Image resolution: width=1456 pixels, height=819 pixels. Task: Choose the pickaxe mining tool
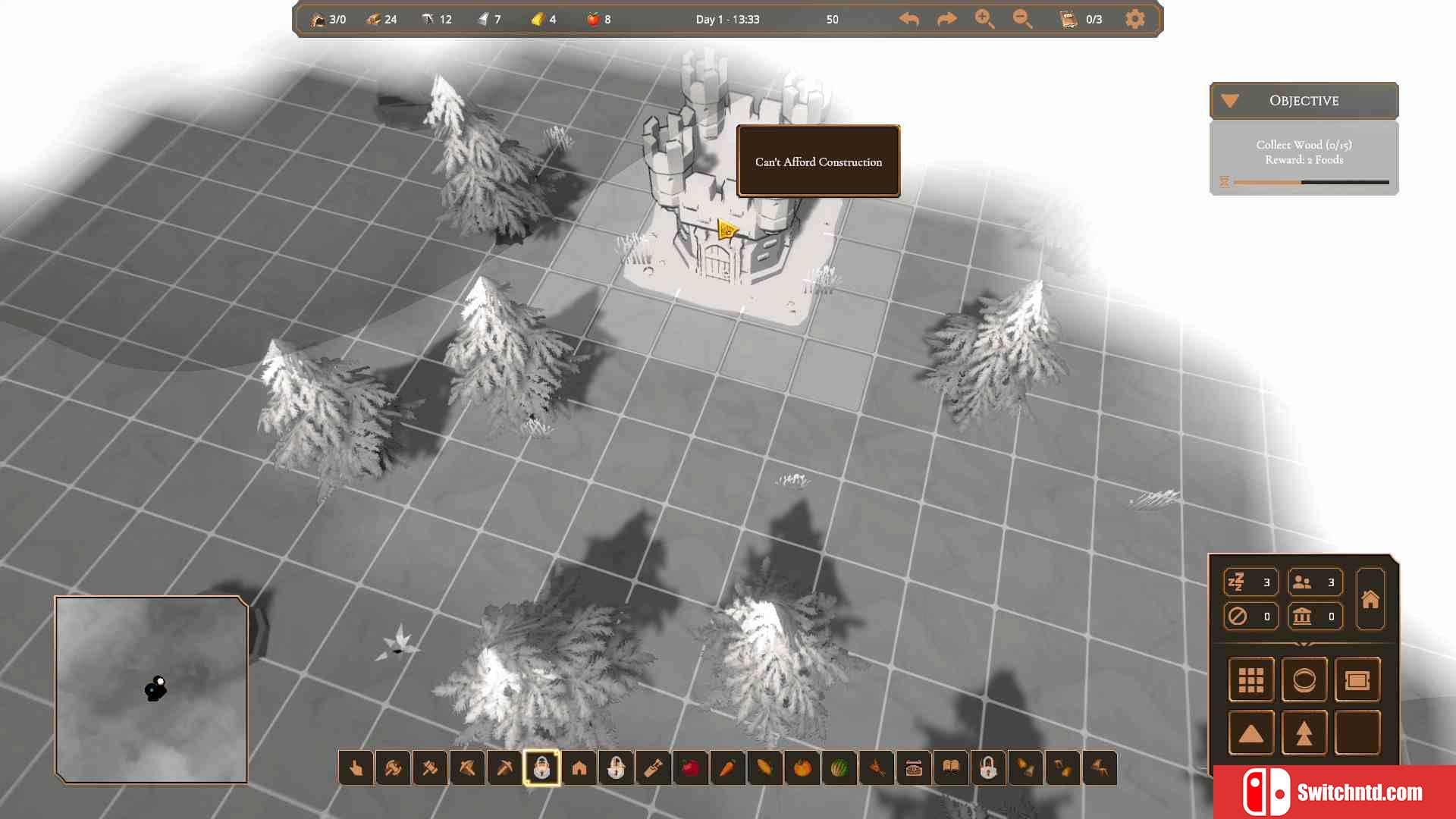504,768
